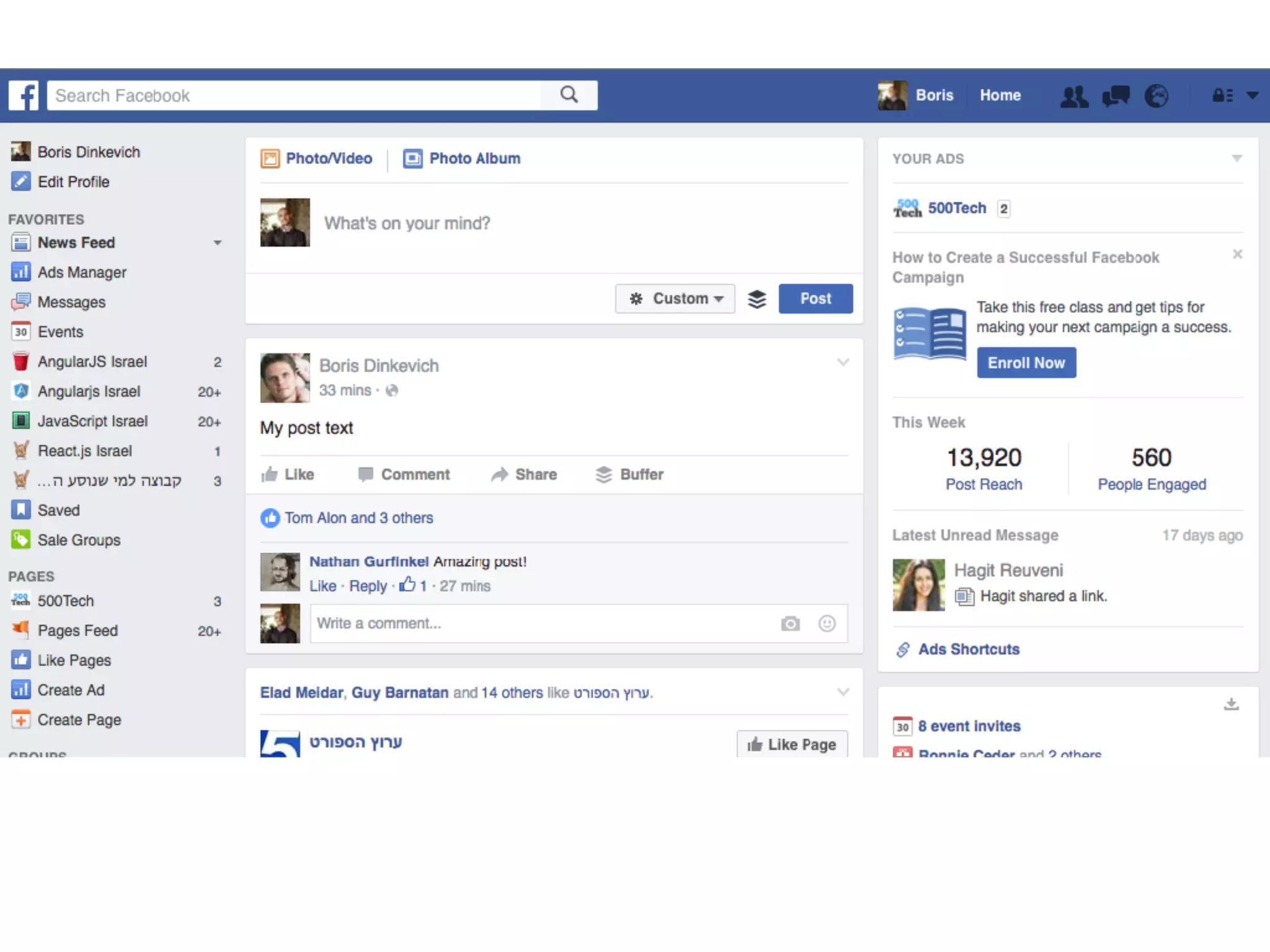Click the emoji smiley in comment box
Viewport: 1270px width, 952px height.
[827, 624]
